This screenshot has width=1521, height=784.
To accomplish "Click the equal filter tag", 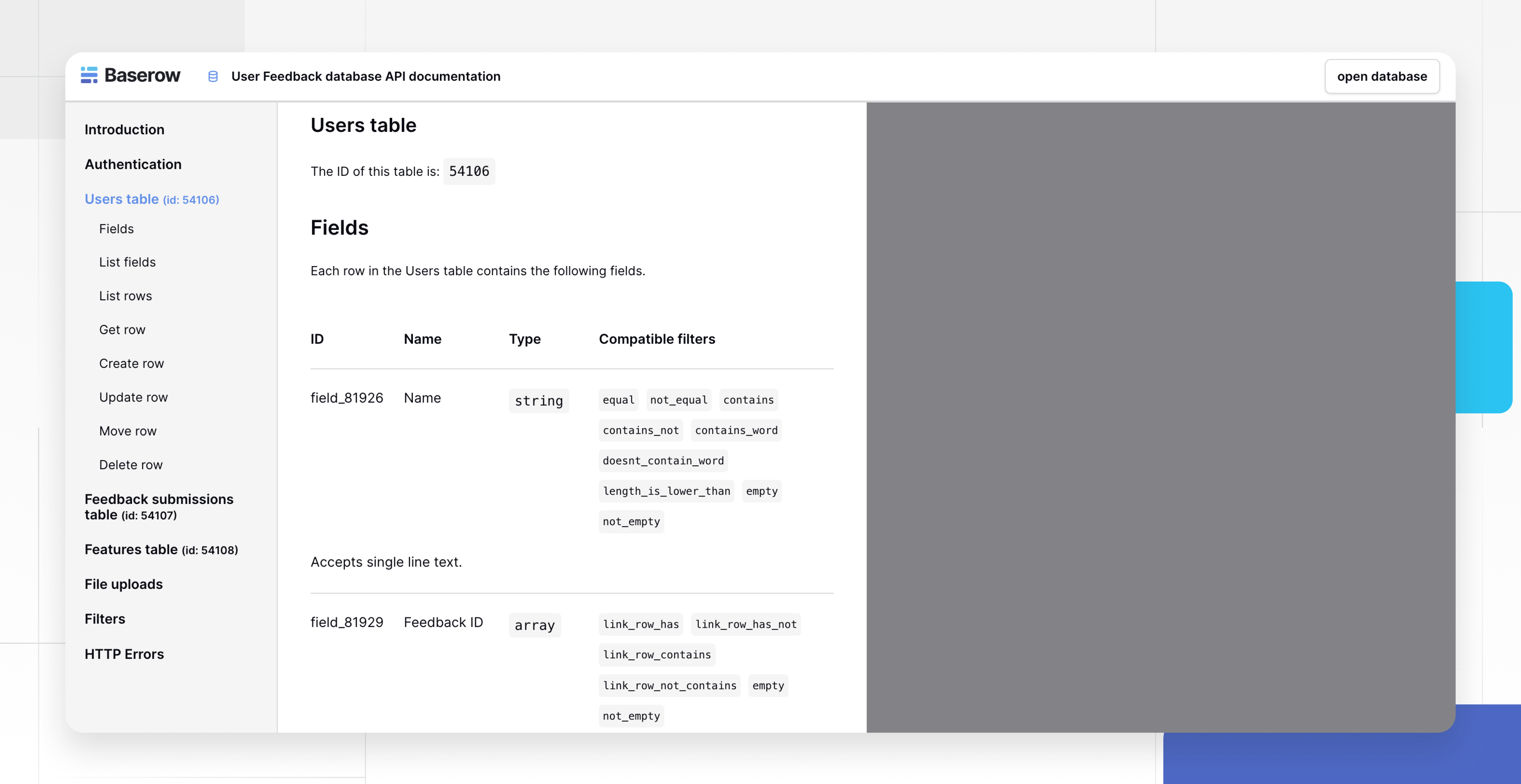I will point(618,400).
